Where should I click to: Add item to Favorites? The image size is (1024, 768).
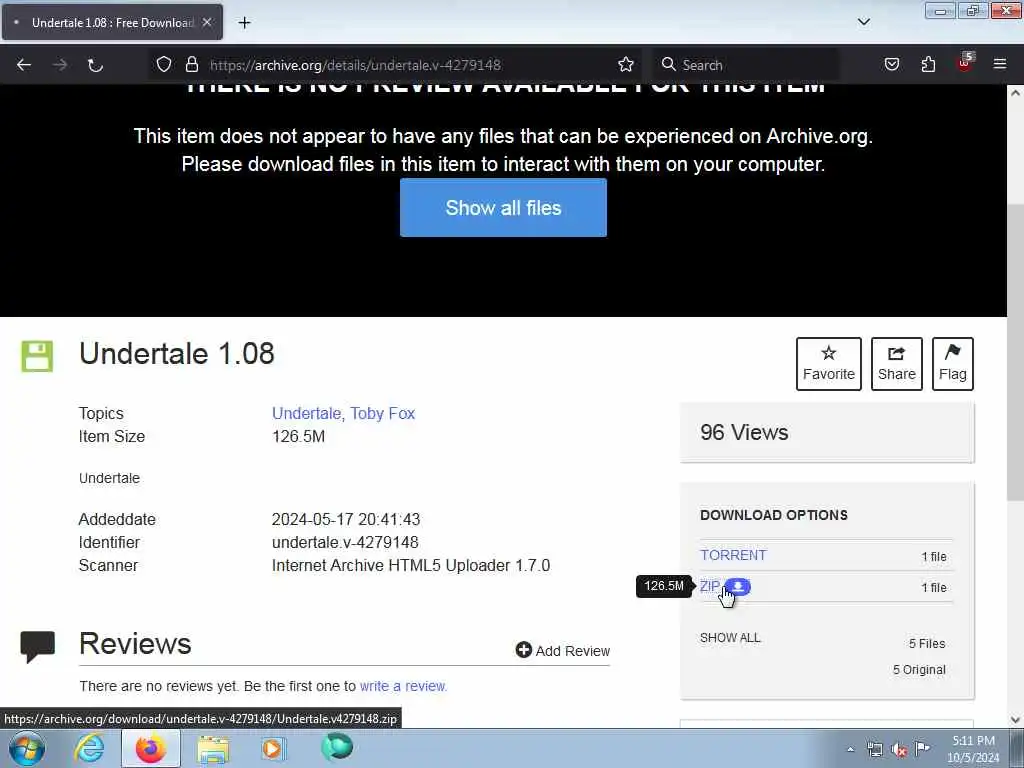tap(829, 364)
